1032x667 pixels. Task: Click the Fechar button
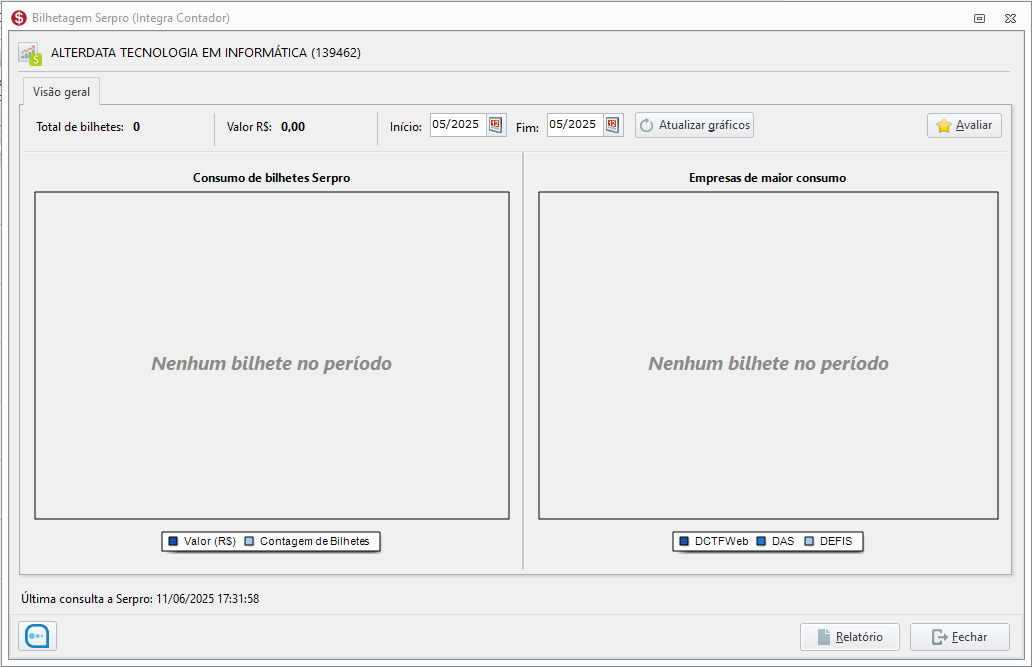(960, 637)
